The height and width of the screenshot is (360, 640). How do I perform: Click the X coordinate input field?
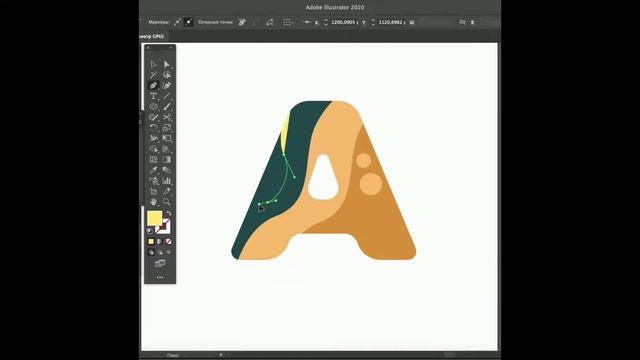pyautogui.click(x=345, y=22)
